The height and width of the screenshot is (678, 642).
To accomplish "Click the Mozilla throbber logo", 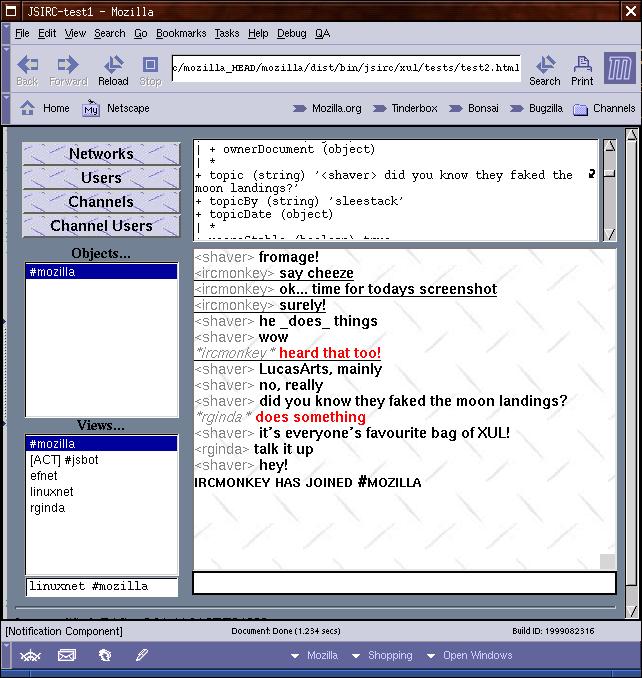I will pyautogui.click(x=620, y=68).
